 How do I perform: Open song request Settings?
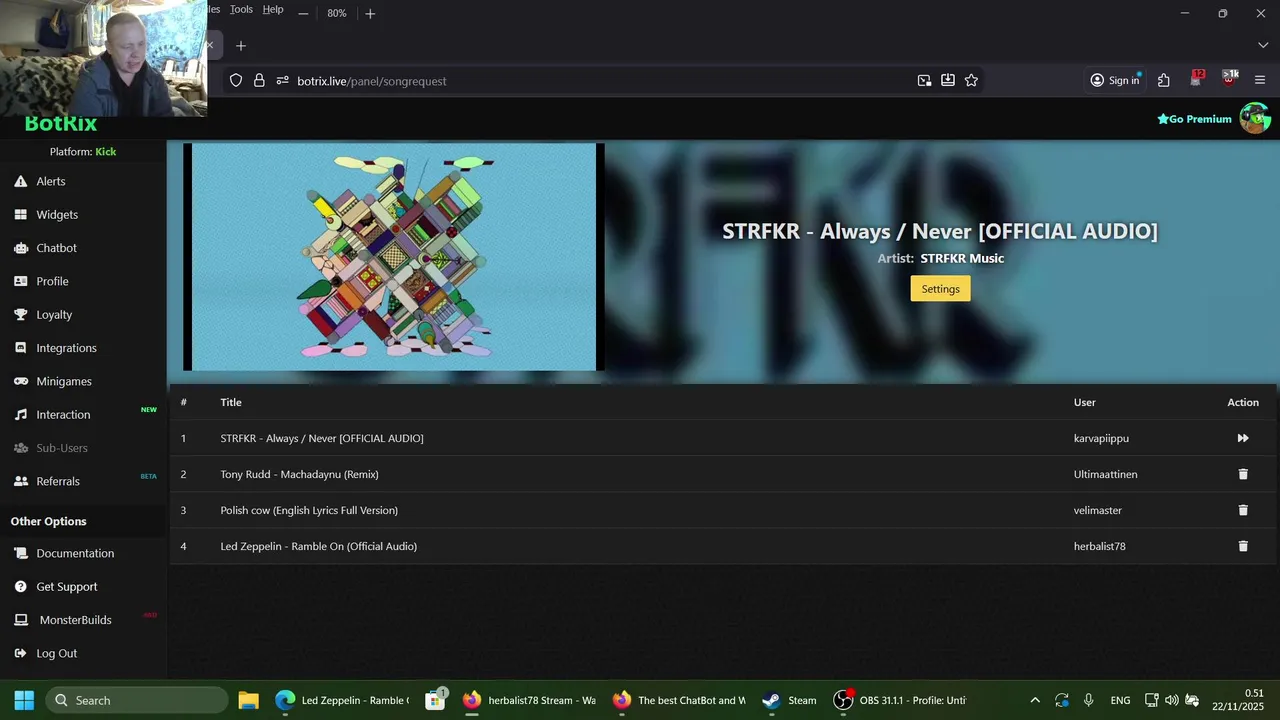click(x=940, y=289)
